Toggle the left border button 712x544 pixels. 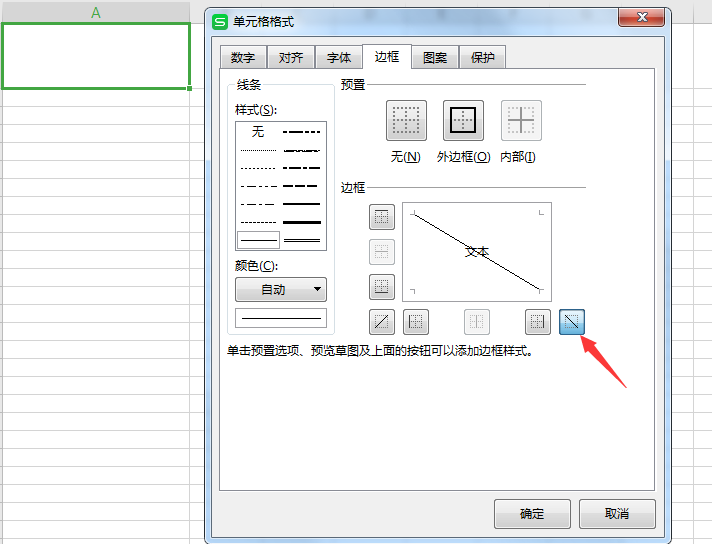416,321
